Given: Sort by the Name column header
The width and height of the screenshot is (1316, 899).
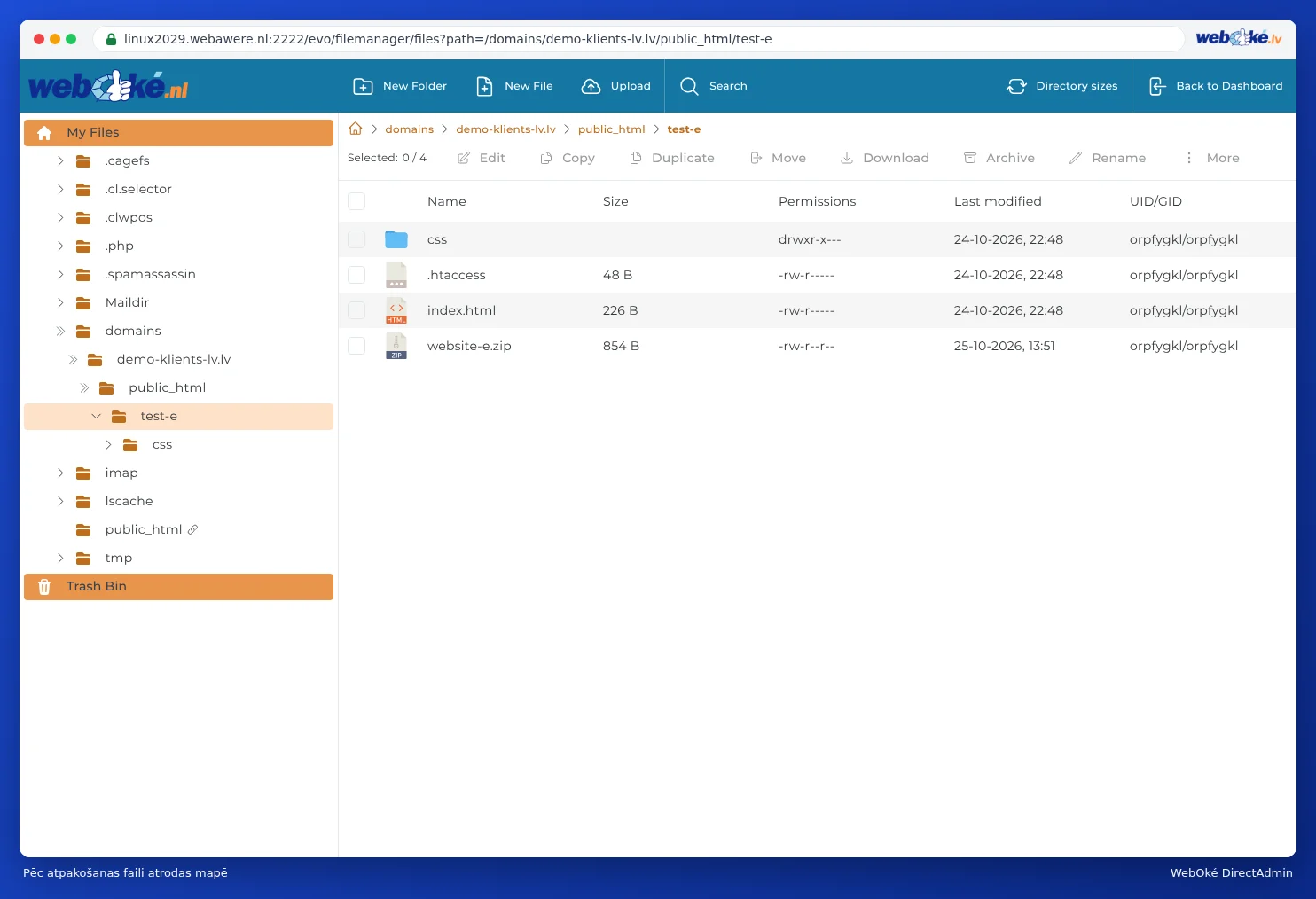Looking at the screenshot, I should tap(447, 201).
